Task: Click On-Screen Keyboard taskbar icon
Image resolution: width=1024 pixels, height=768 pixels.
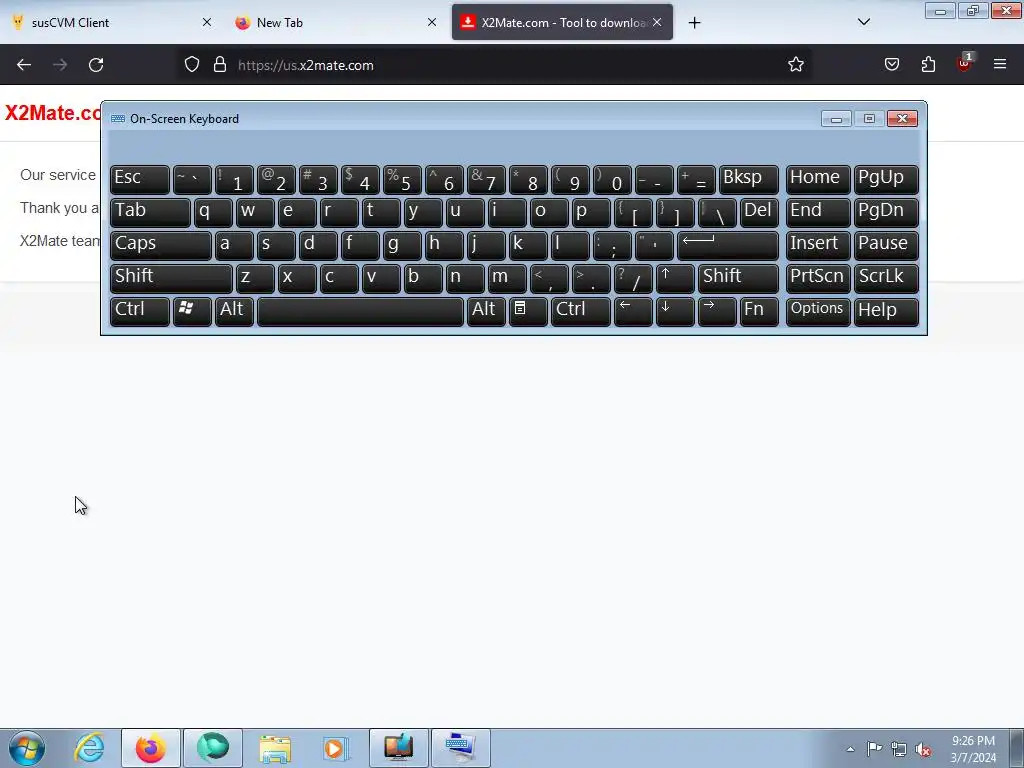Action: 461,748
